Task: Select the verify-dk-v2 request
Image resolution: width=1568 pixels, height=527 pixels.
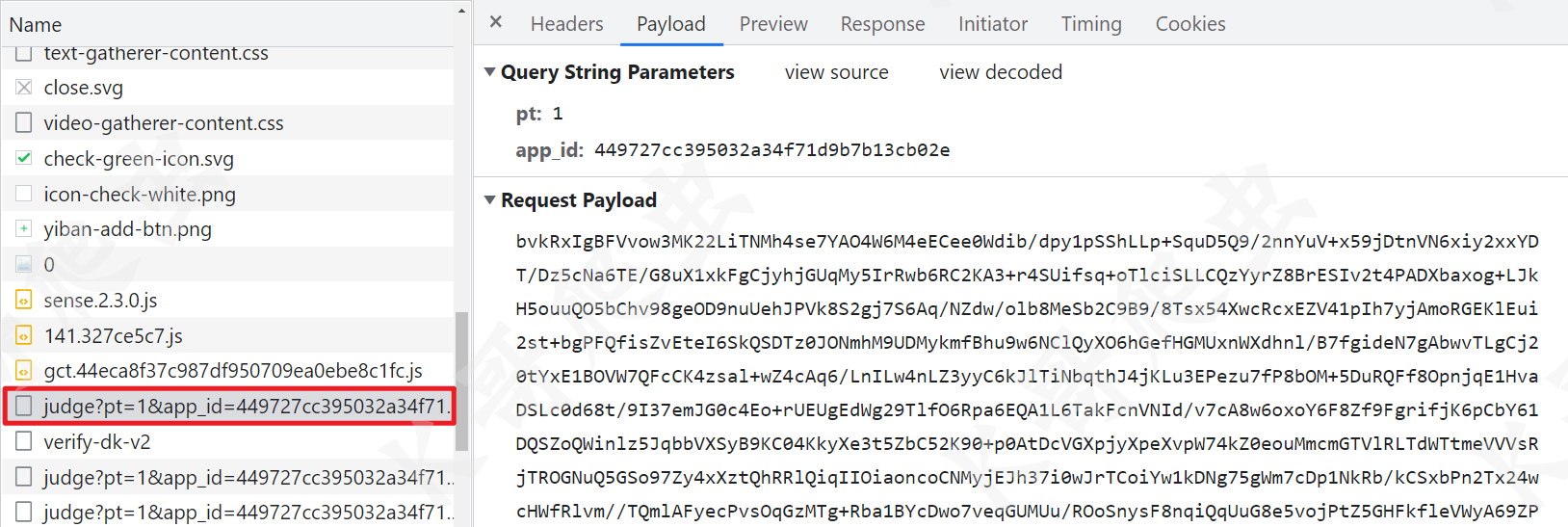Action: [227, 441]
